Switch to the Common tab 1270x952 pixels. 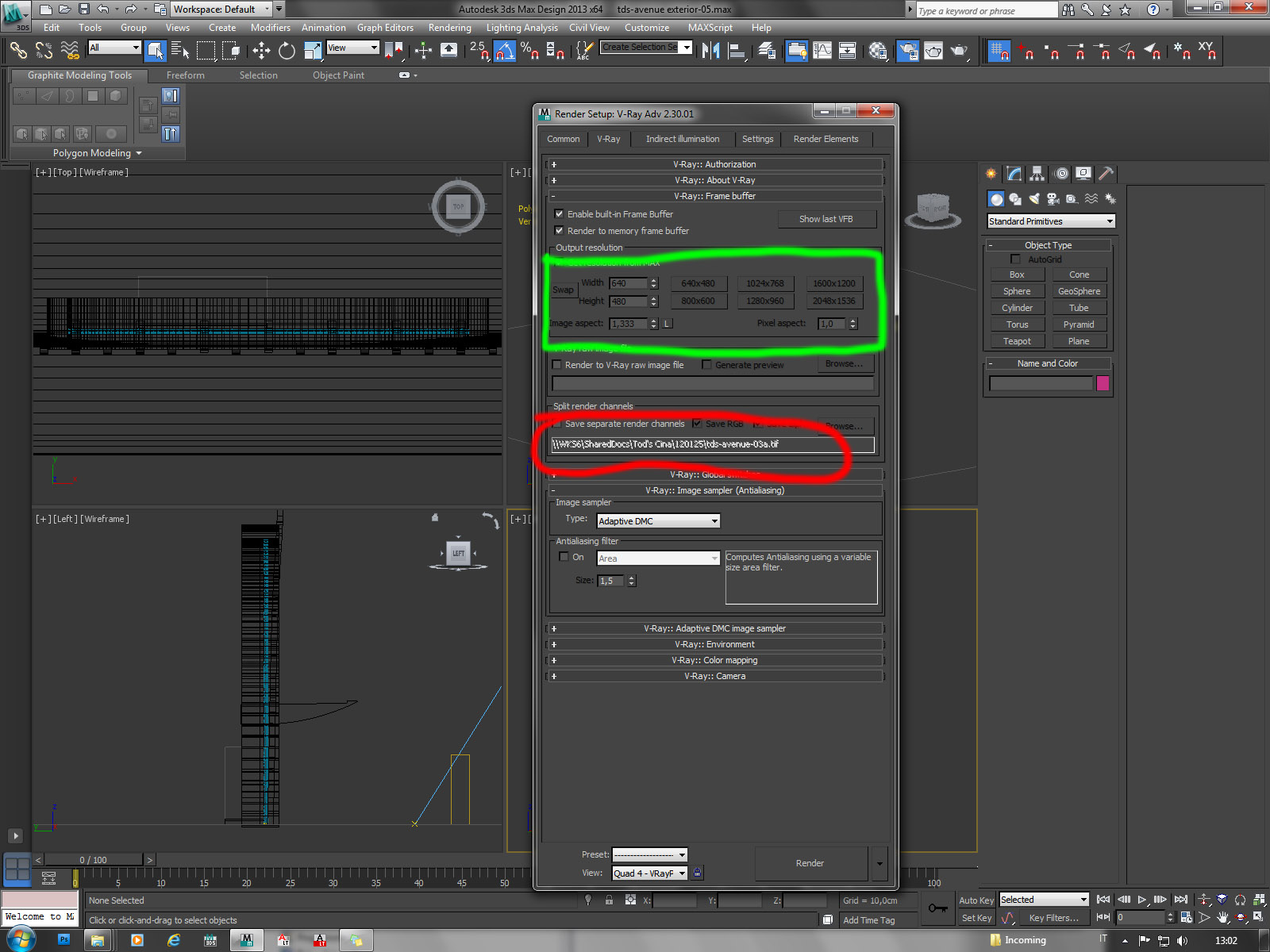[x=564, y=139]
